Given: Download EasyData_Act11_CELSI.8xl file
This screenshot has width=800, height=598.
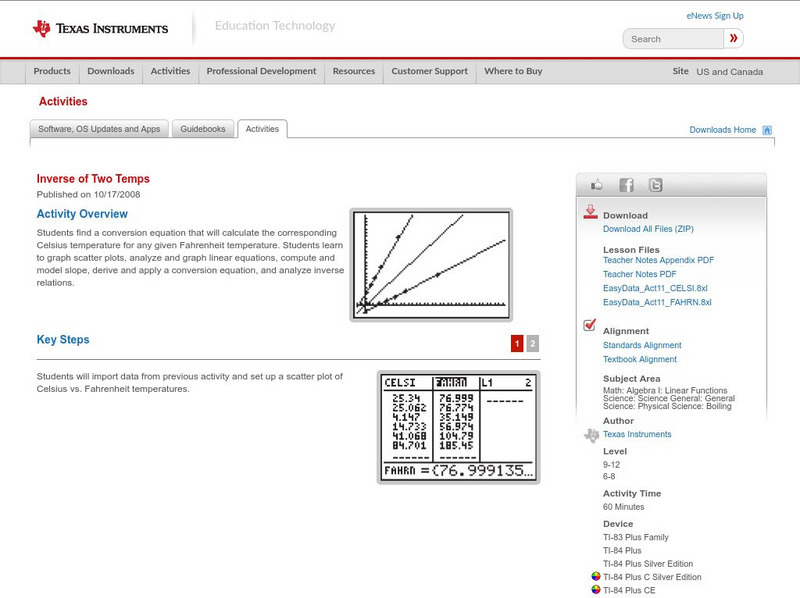Looking at the screenshot, I should pyautogui.click(x=655, y=288).
